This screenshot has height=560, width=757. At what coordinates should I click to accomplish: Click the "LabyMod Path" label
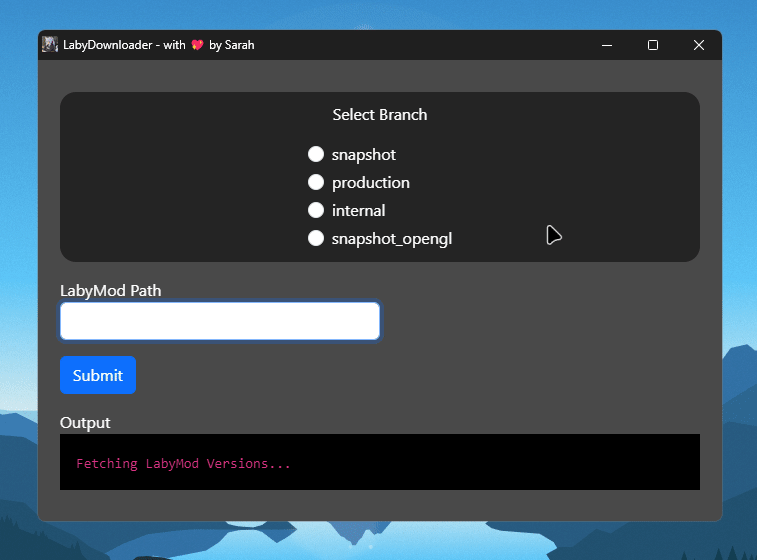111,291
